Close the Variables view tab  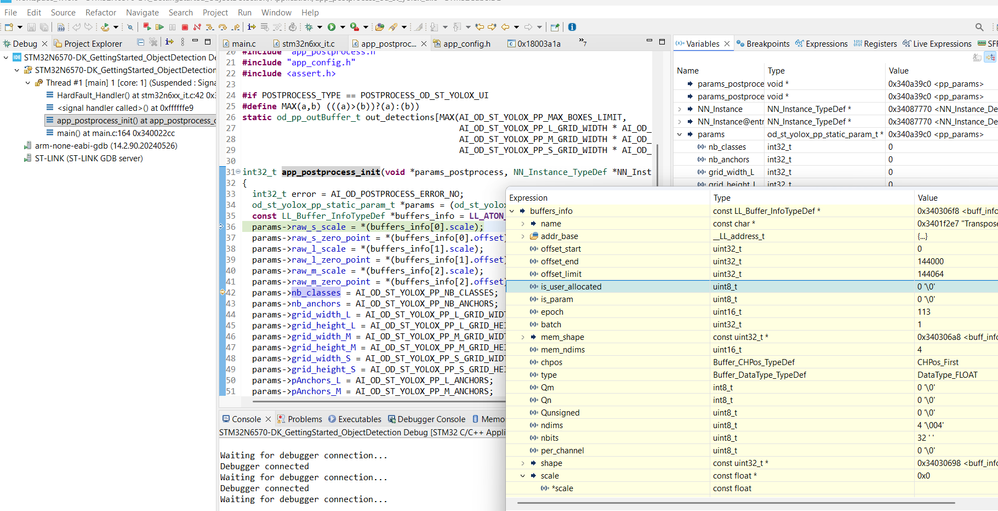pyautogui.click(x=727, y=44)
